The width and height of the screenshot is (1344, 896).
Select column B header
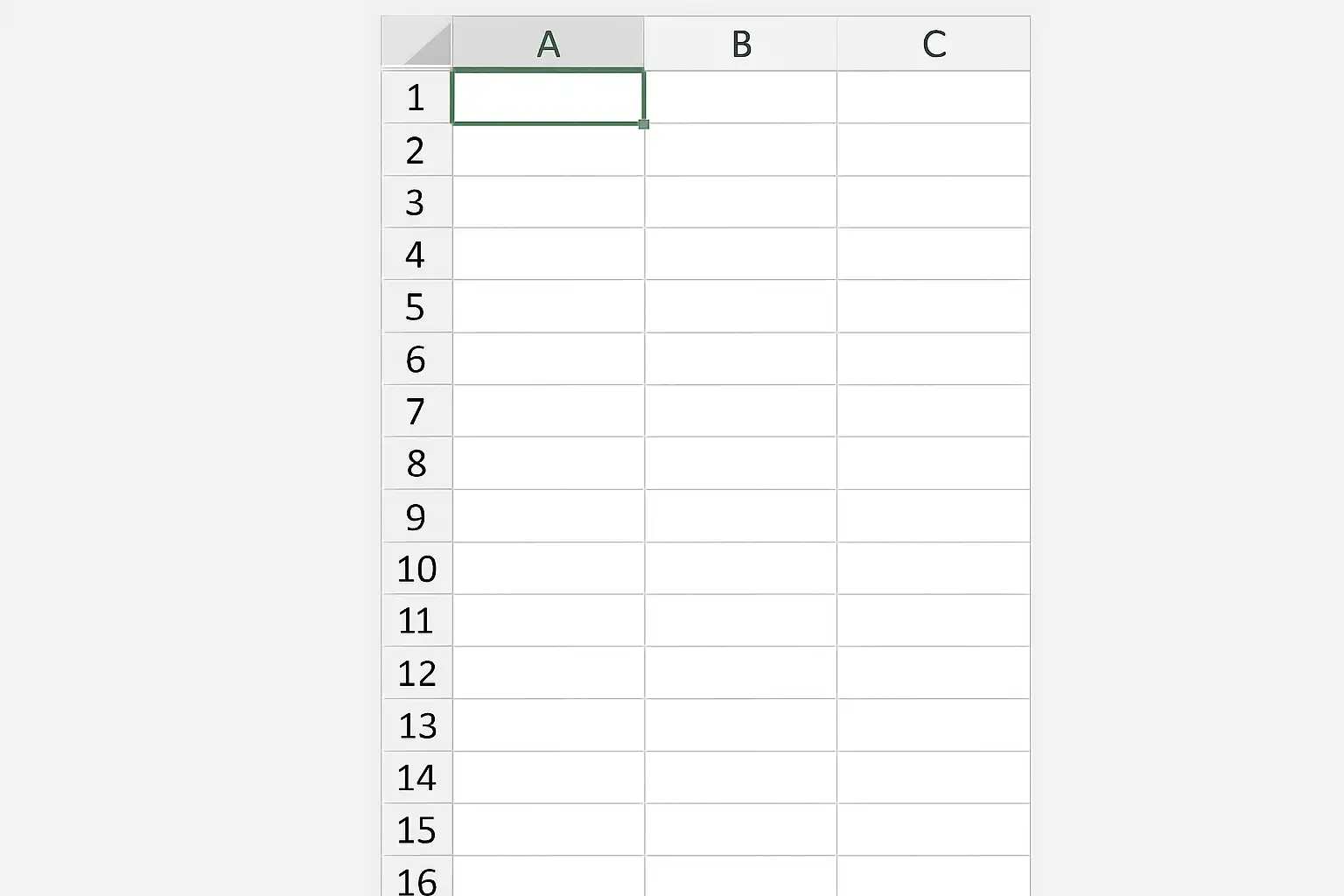click(x=740, y=42)
